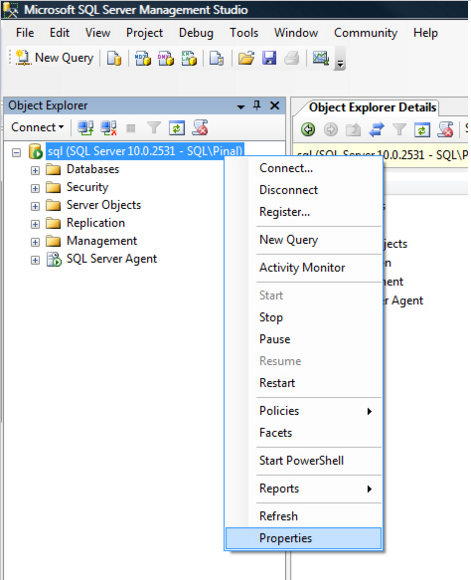Select the sql server root tree node
This screenshot has height=580, width=471.
[x=145, y=151]
